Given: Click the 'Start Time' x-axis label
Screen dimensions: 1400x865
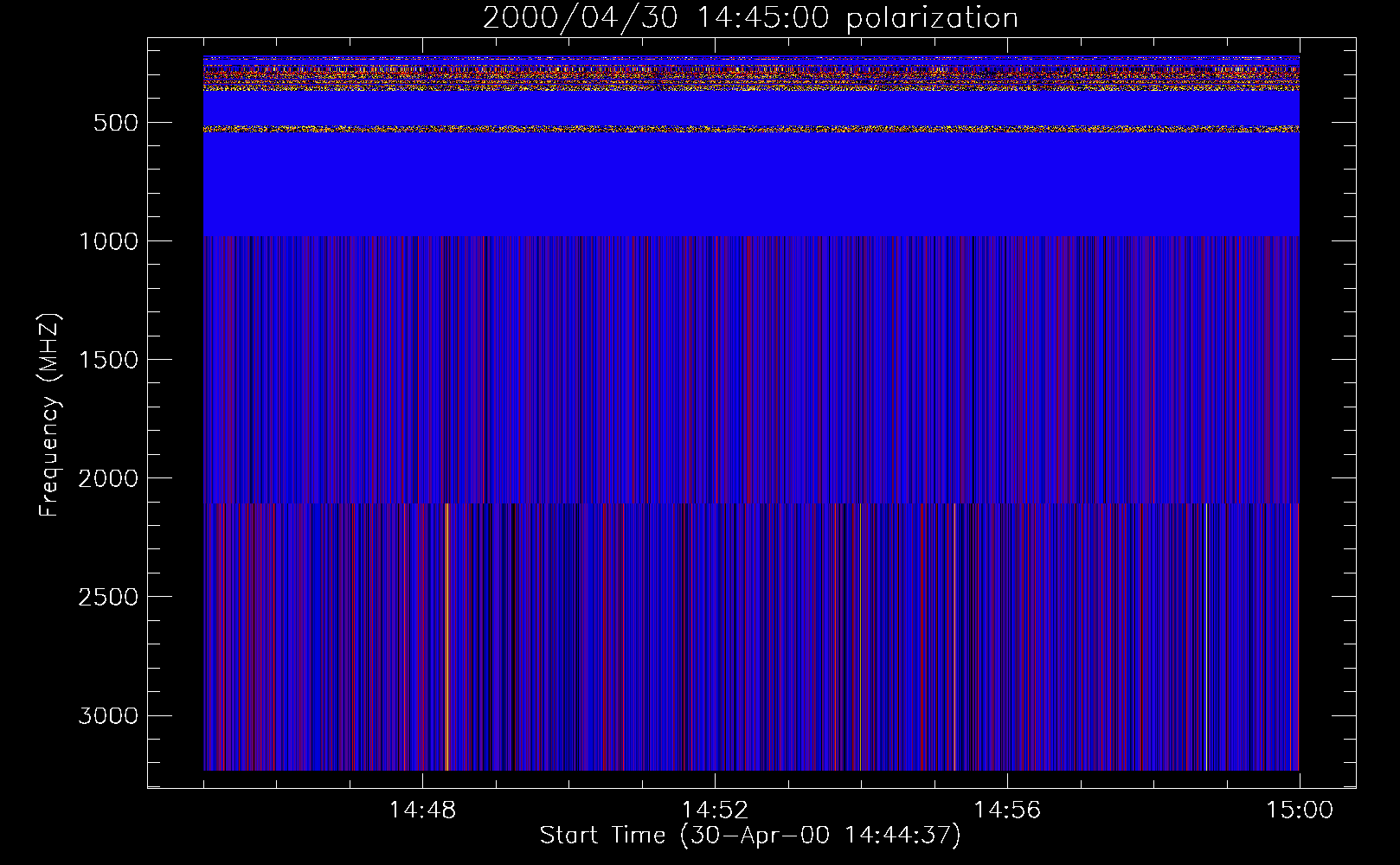Looking at the screenshot, I should pyautogui.click(x=750, y=836).
